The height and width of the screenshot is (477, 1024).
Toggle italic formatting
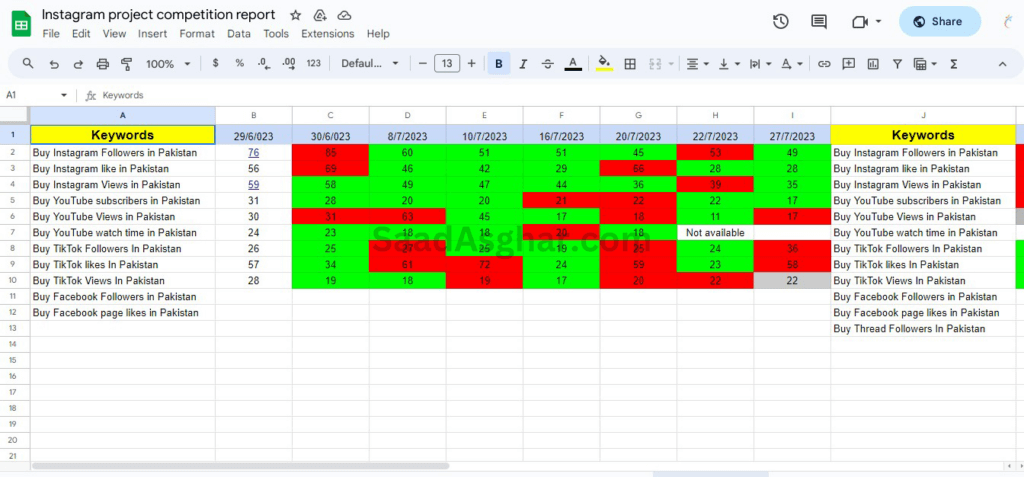coord(523,63)
